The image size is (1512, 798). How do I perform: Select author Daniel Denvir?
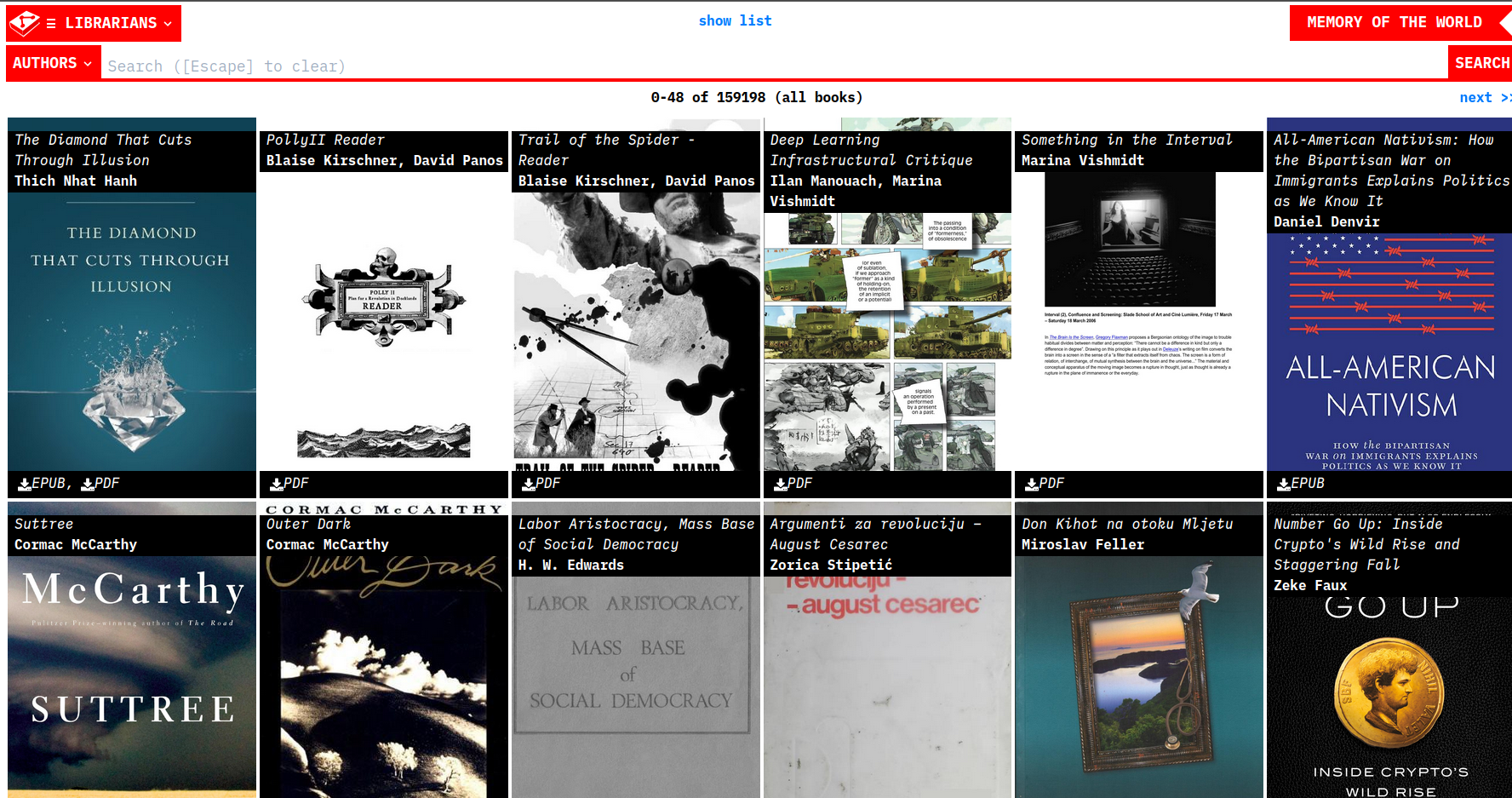coord(1326,221)
